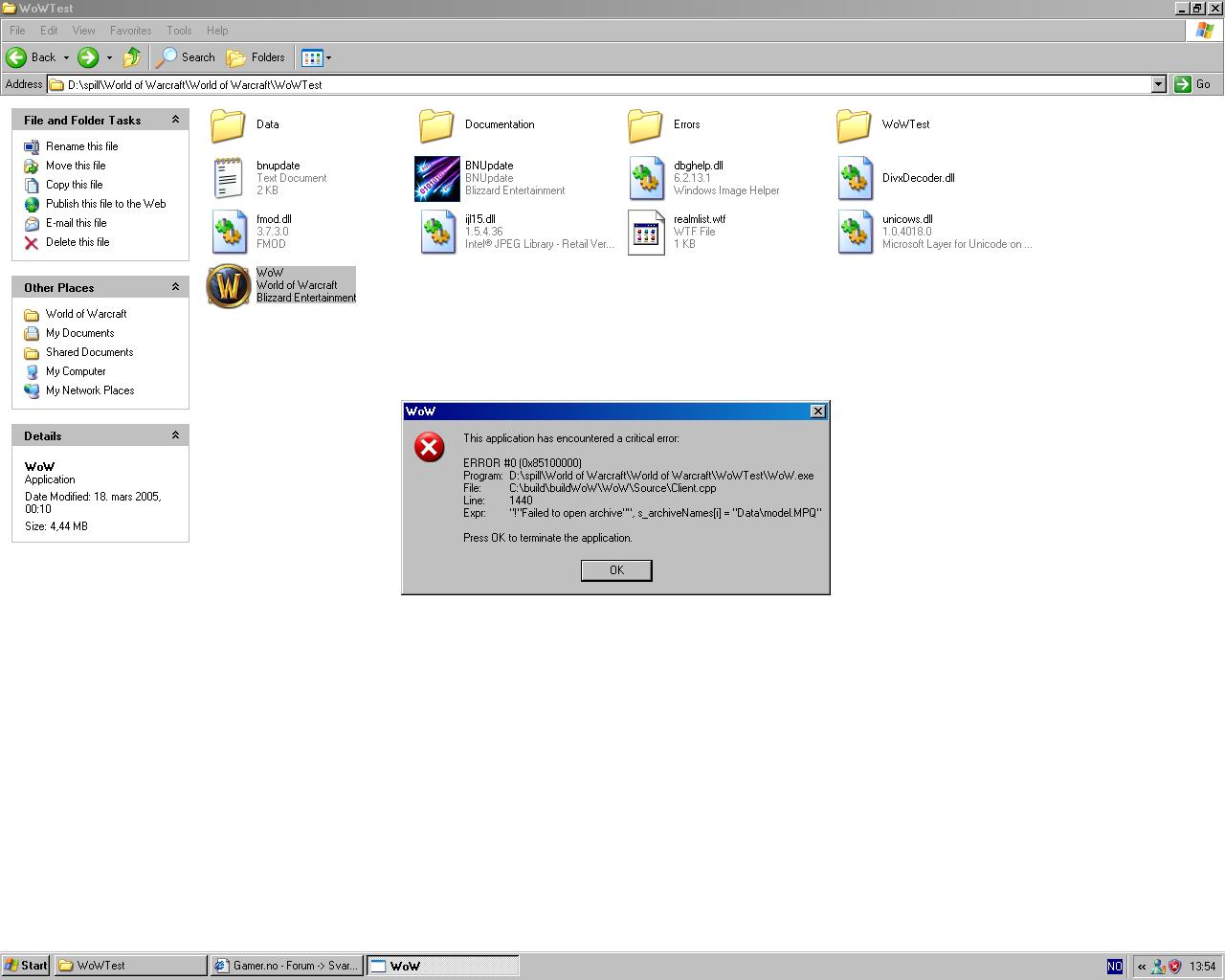The width and height of the screenshot is (1225, 980).
Task: Collapse the File and Folder Tasks panel
Action: click(175, 120)
